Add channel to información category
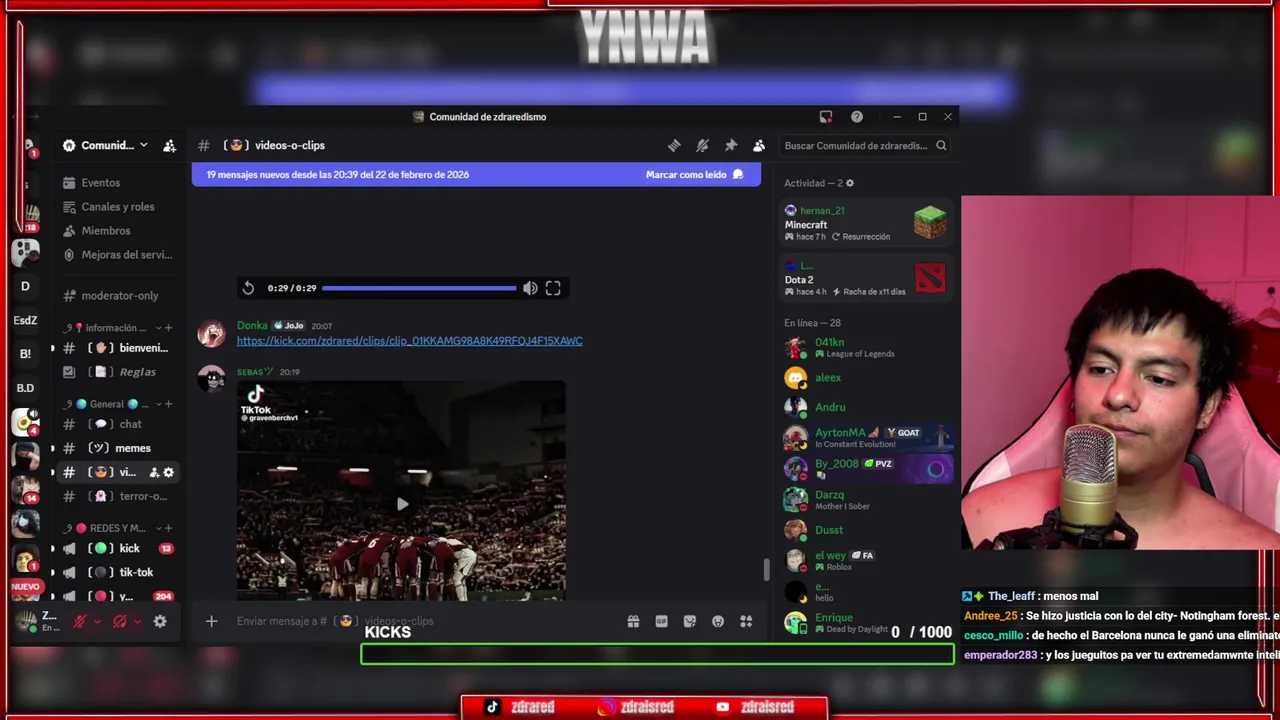The width and height of the screenshot is (1280, 720). pos(168,328)
